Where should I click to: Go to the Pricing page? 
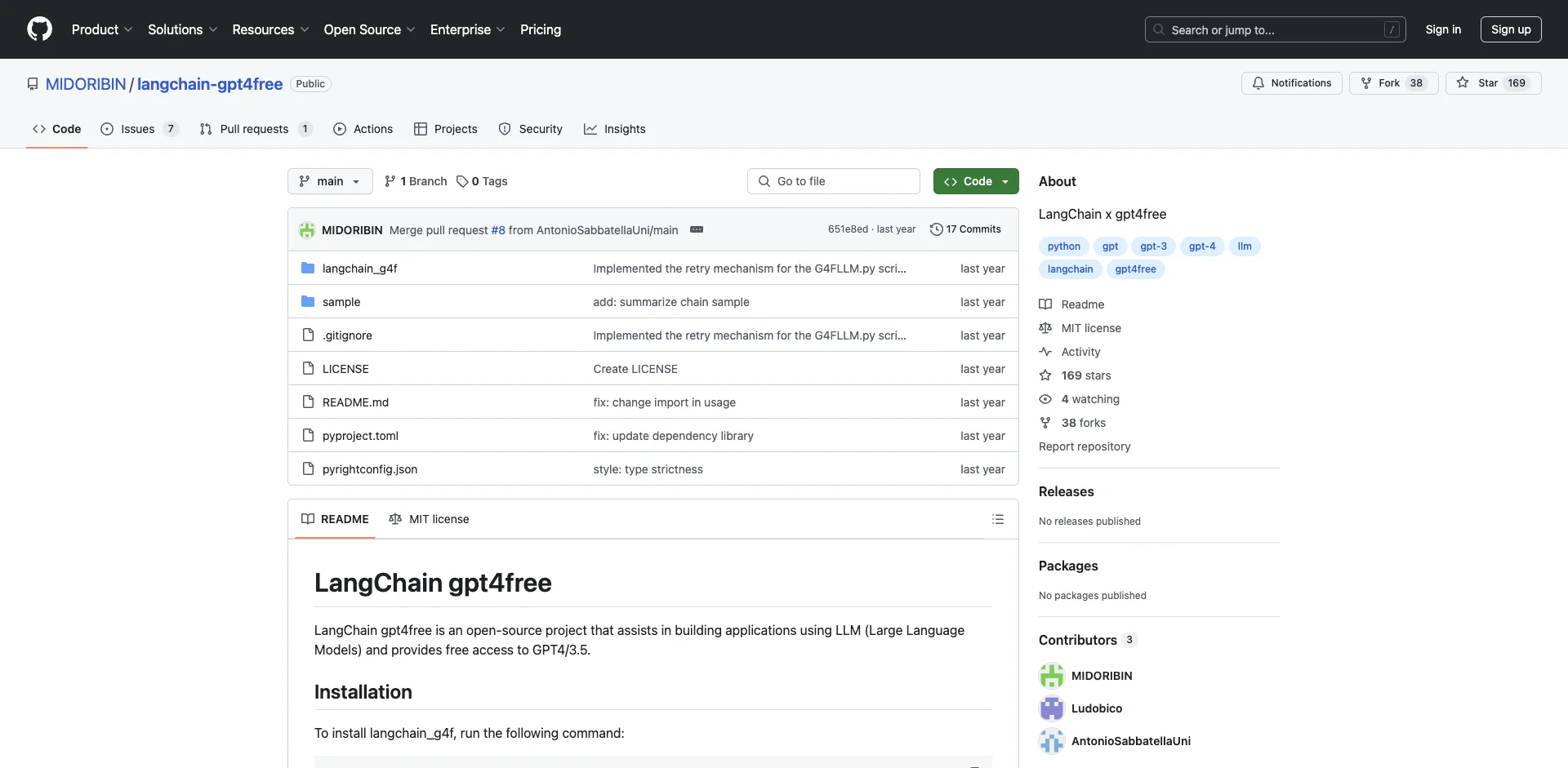(541, 29)
